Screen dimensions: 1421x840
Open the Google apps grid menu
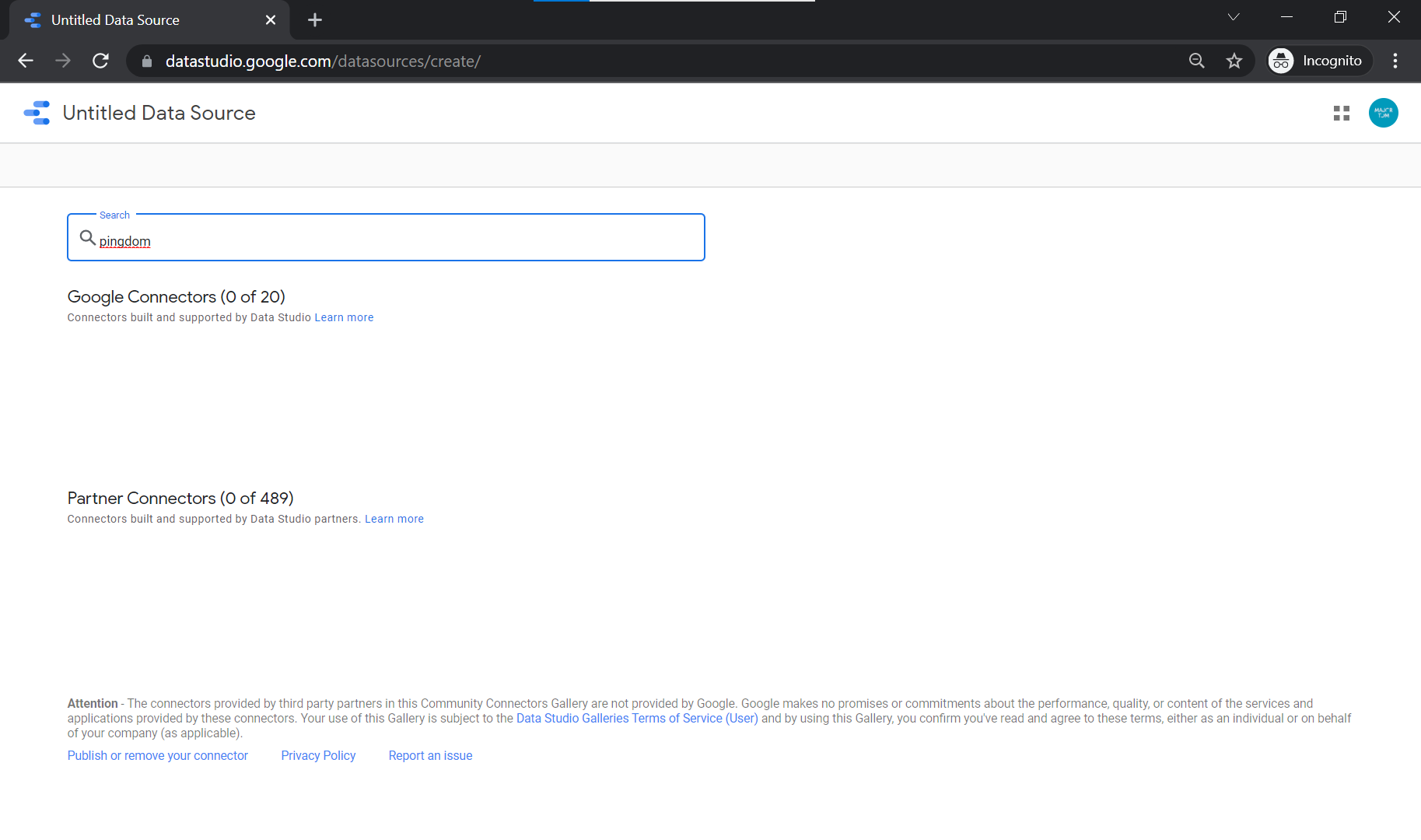(1341, 114)
